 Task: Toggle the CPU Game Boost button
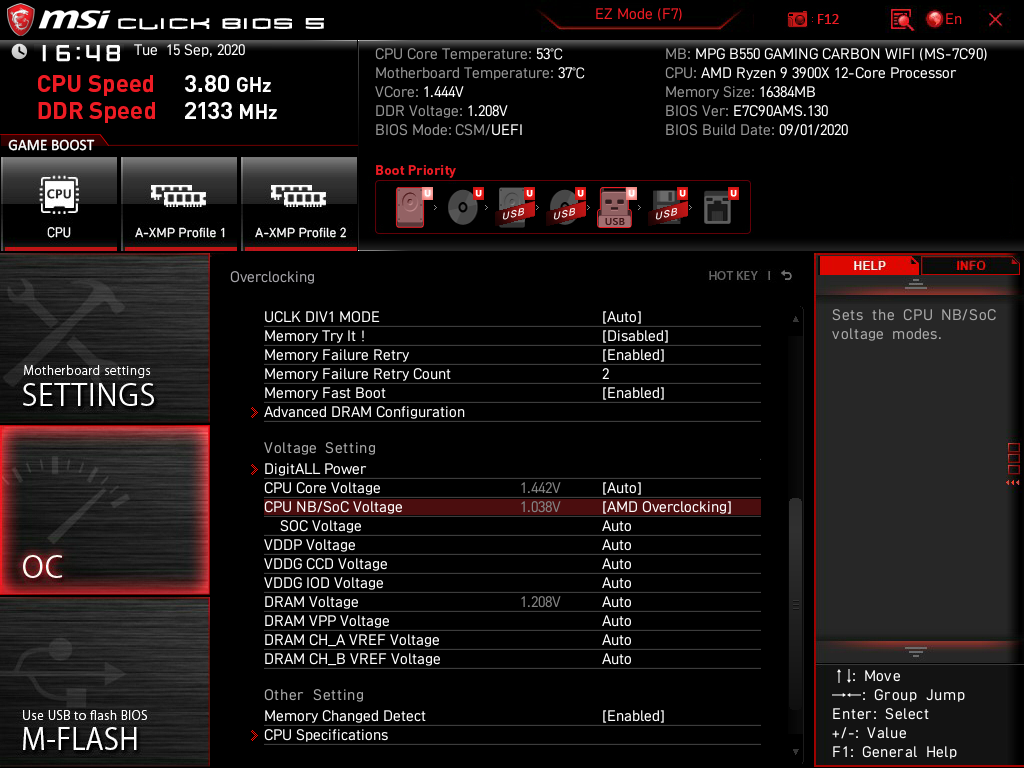tap(59, 203)
